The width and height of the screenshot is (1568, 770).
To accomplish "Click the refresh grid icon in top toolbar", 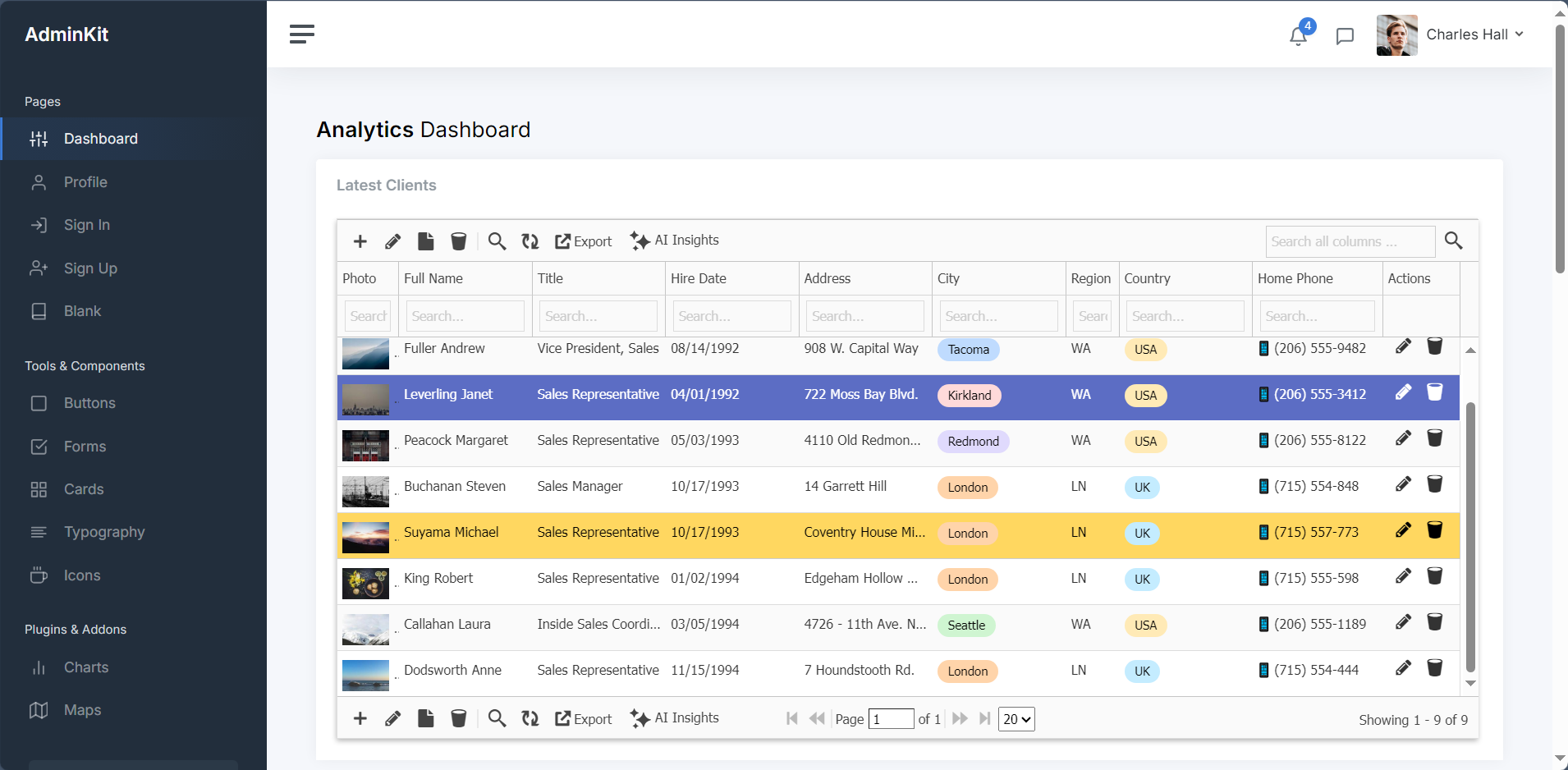I will 530,241.
